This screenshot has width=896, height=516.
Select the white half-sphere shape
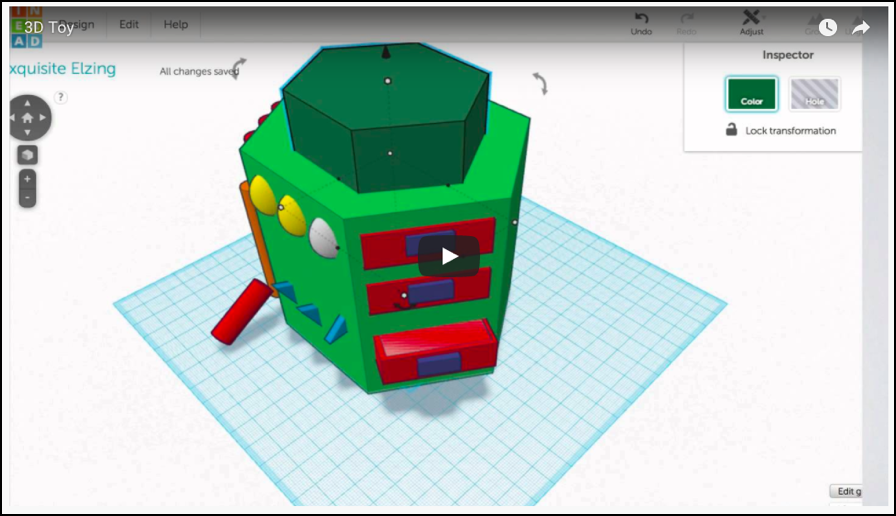point(323,238)
